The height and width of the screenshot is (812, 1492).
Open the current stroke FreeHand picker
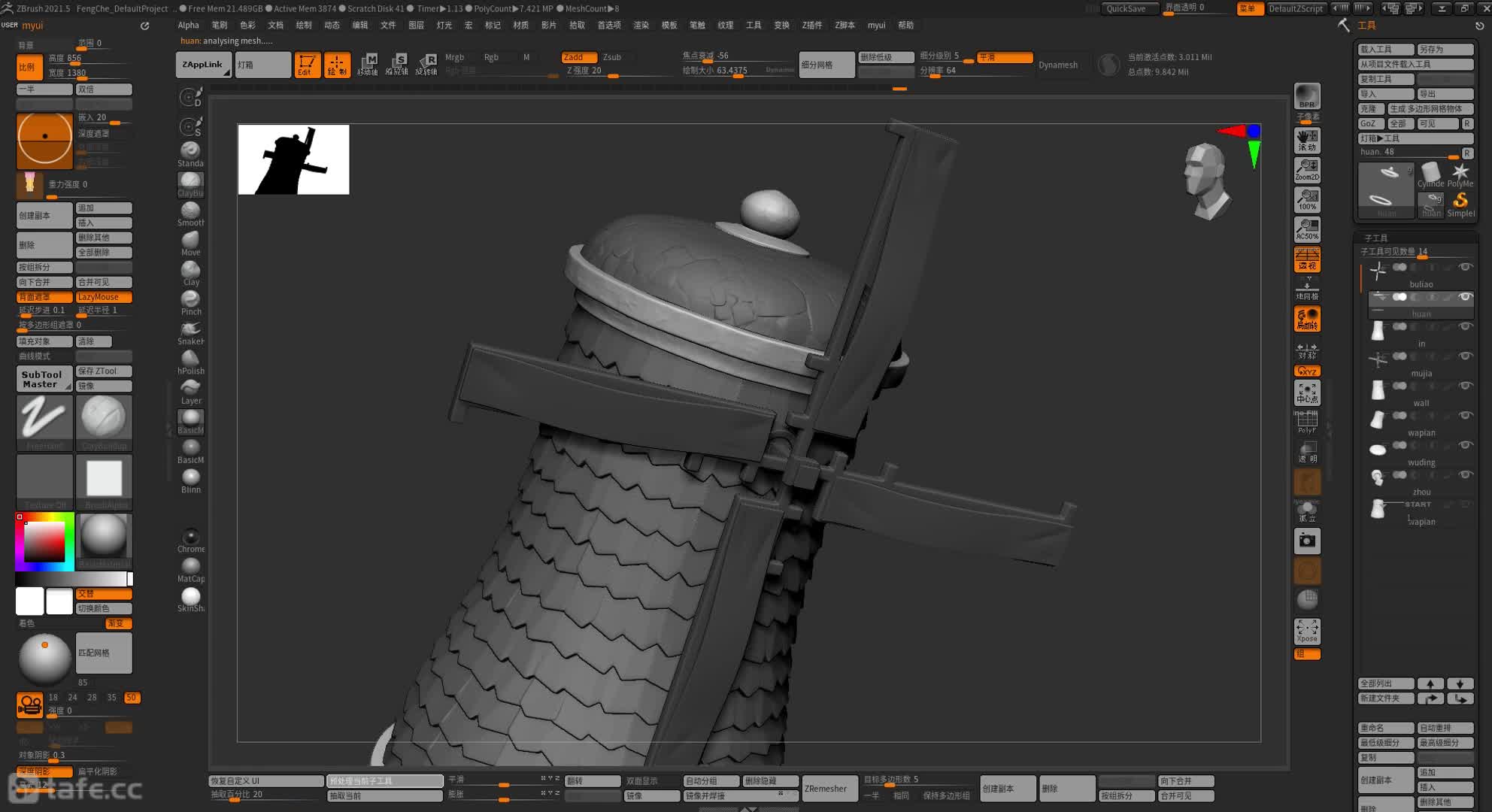pyautogui.click(x=44, y=422)
